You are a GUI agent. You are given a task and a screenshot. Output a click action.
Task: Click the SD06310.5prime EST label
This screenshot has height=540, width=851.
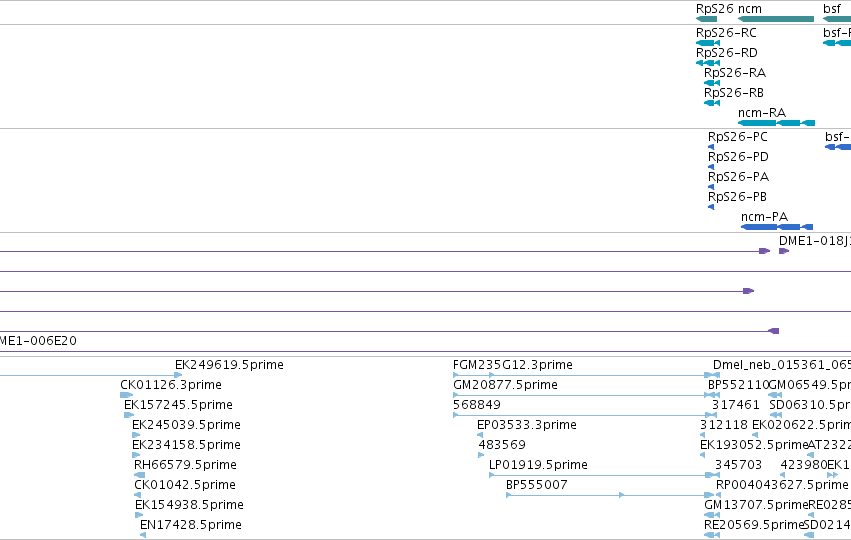810,405
